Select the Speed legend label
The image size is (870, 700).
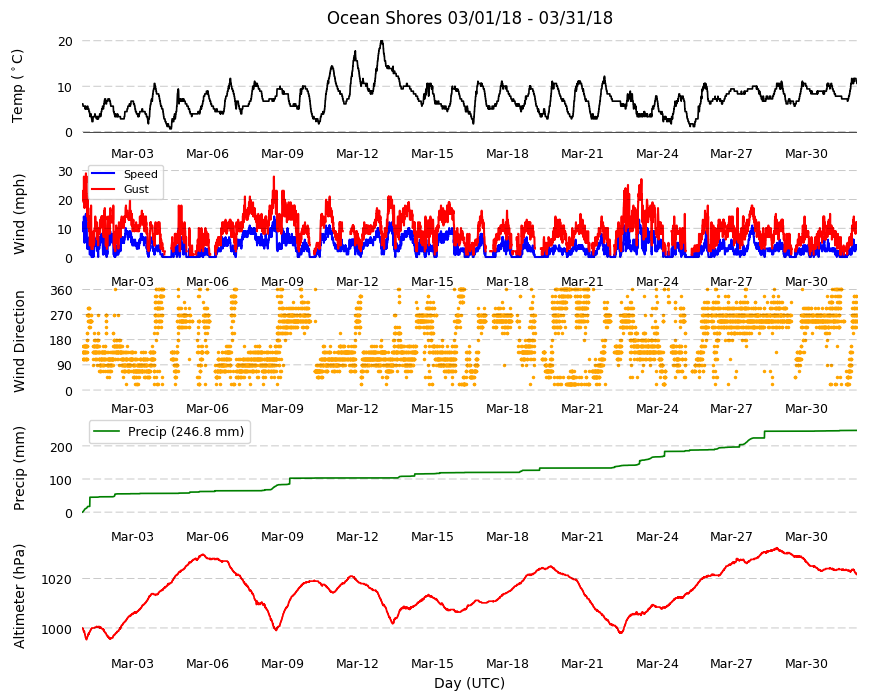pyautogui.click(x=140, y=174)
